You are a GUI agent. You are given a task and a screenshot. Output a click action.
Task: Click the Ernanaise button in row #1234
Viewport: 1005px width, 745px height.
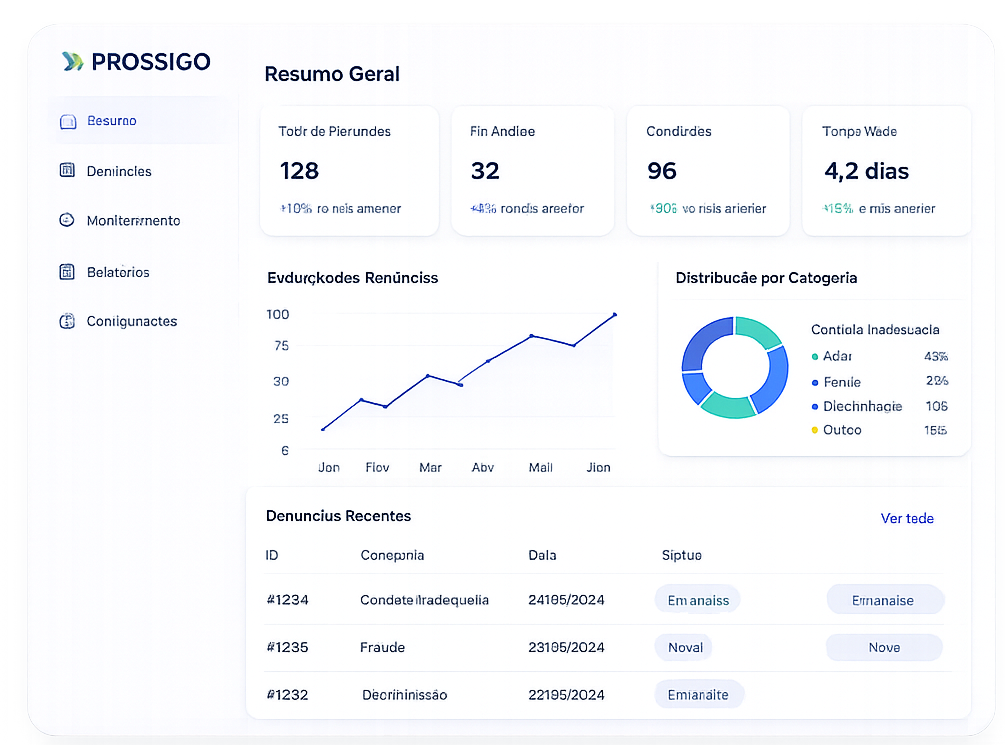(885, 600)
